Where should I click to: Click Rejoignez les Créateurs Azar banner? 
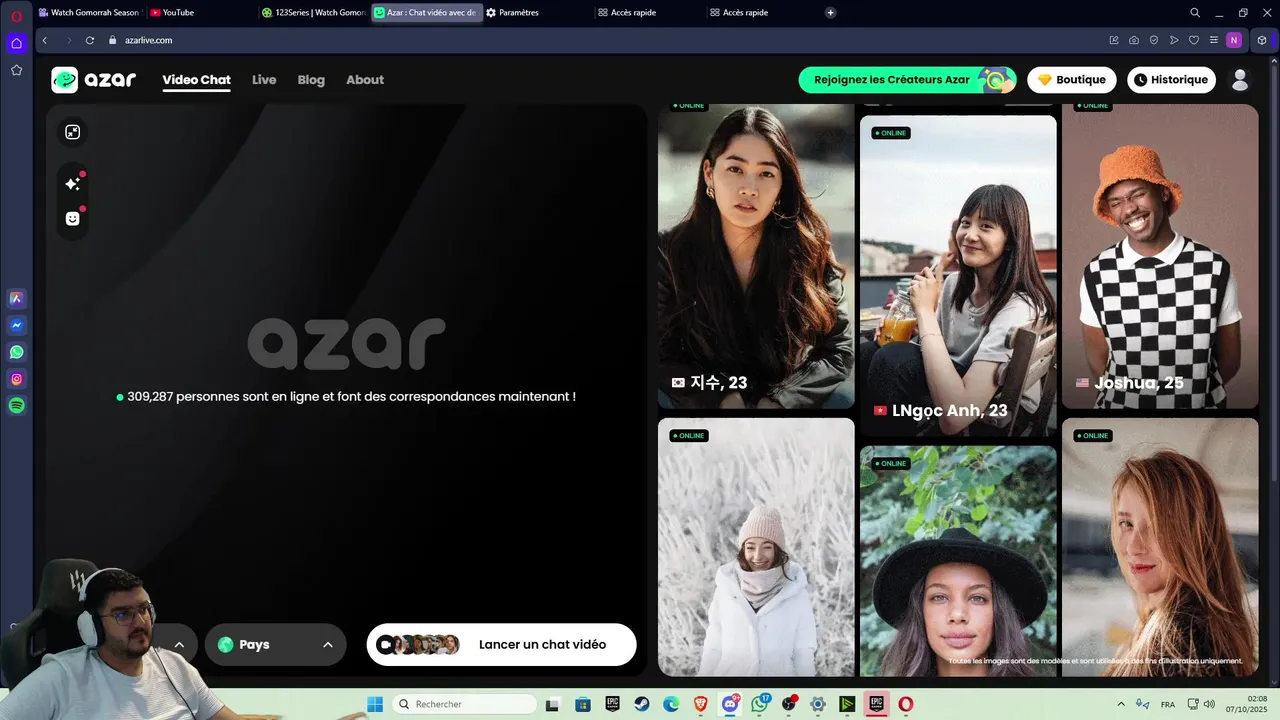(x=907, y=80)
